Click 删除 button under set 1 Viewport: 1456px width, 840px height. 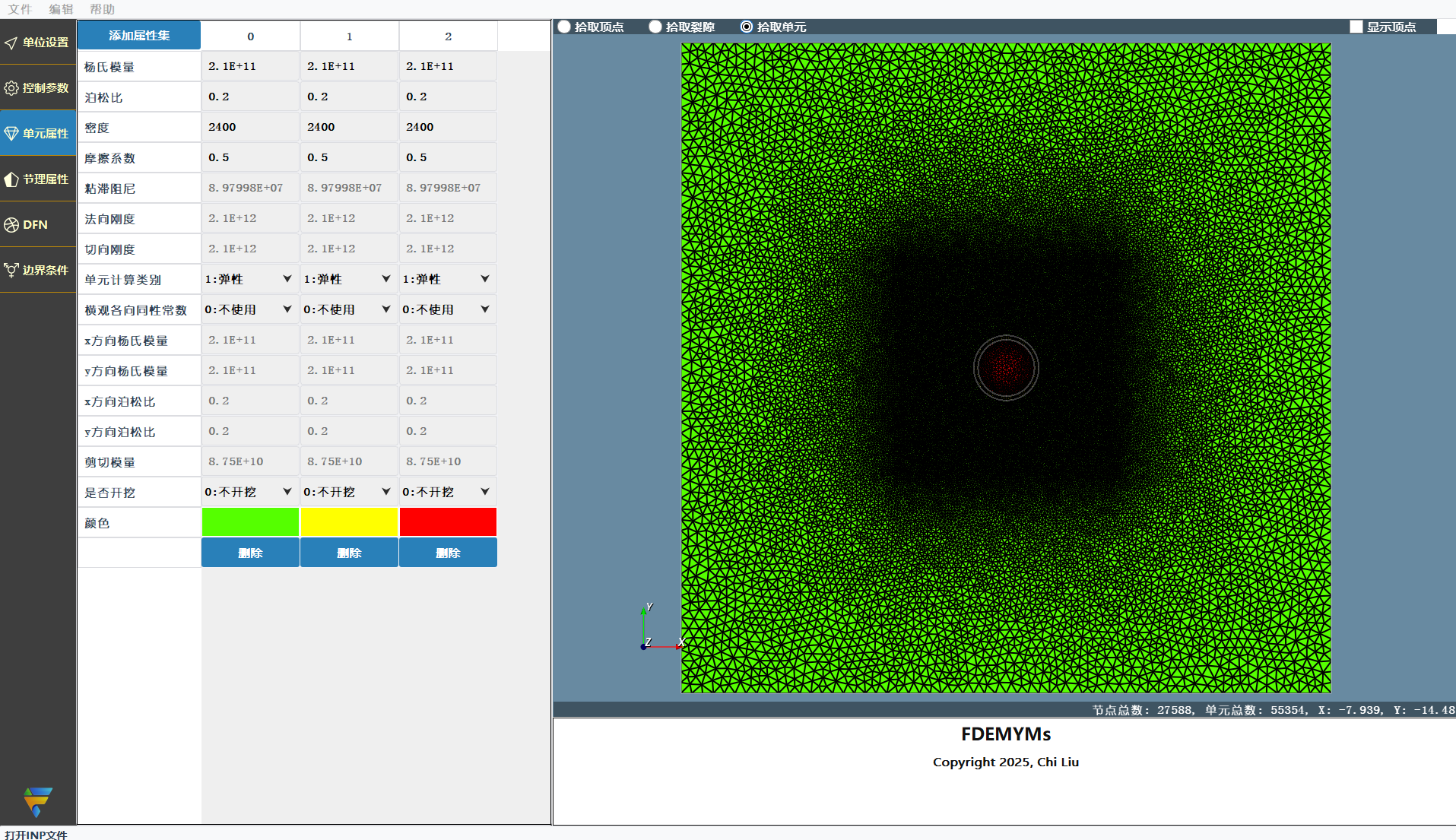pyautogui.click(x=349, y=553)
